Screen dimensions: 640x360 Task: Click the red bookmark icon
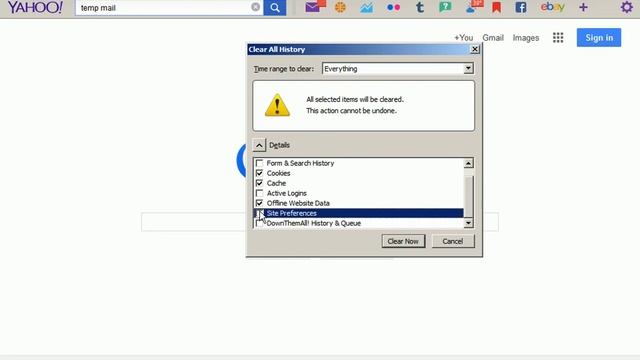tap(496, 7)
